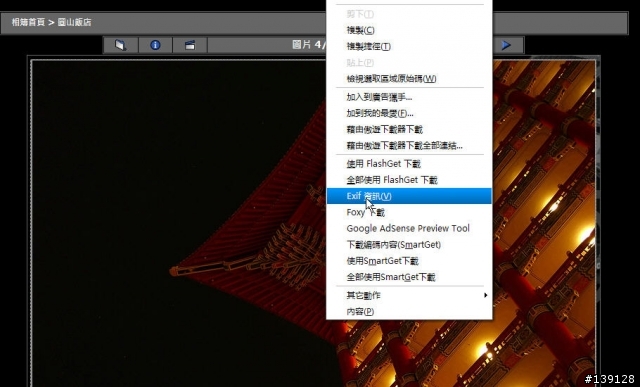Click 使用SmartGet下載 menu entry
The width and height of the screenshot is (640, 387).
click(x=409, y=261)
